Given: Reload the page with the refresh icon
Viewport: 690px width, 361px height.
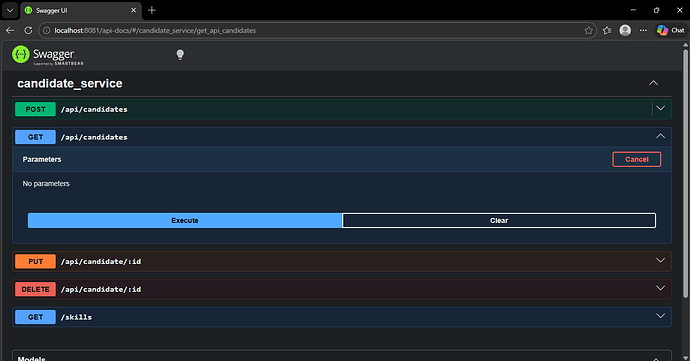Looking at the screenshot, I should click(28, 30).
